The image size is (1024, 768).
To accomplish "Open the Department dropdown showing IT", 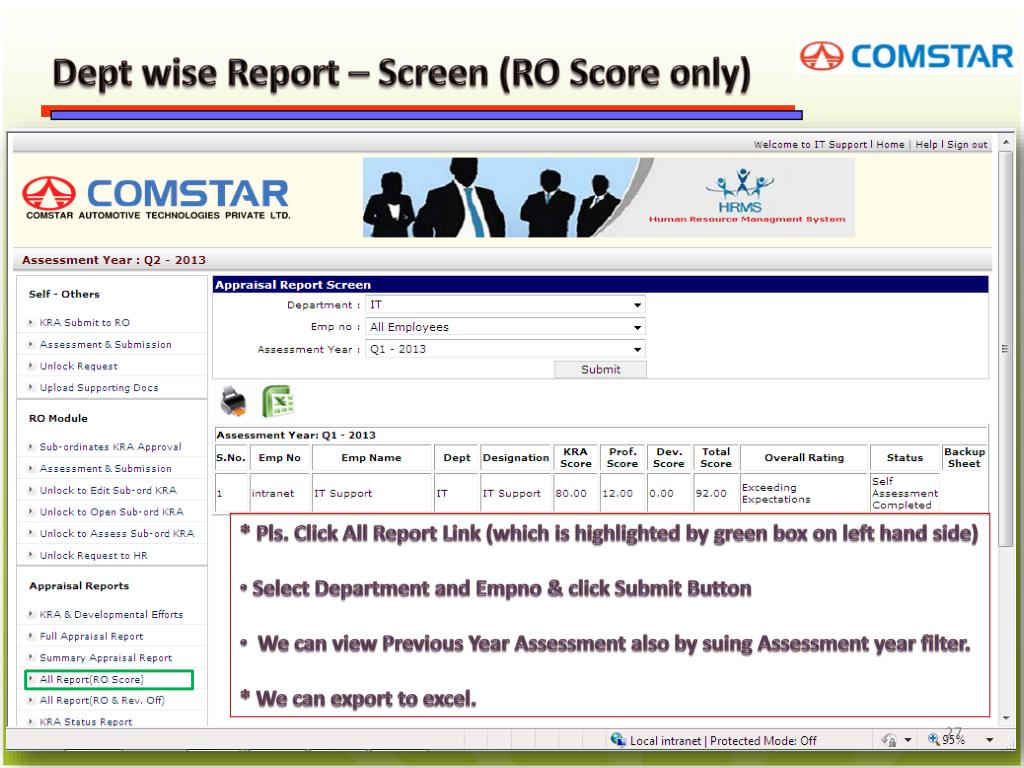I will pos(506,304).
